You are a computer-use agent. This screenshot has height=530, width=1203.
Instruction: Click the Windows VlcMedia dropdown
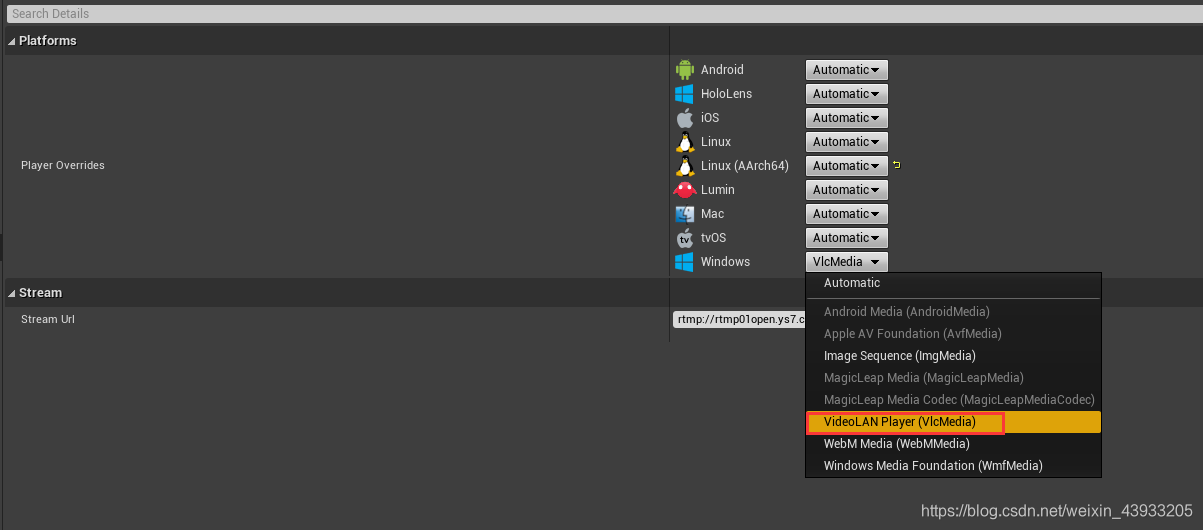click(846, 262)
